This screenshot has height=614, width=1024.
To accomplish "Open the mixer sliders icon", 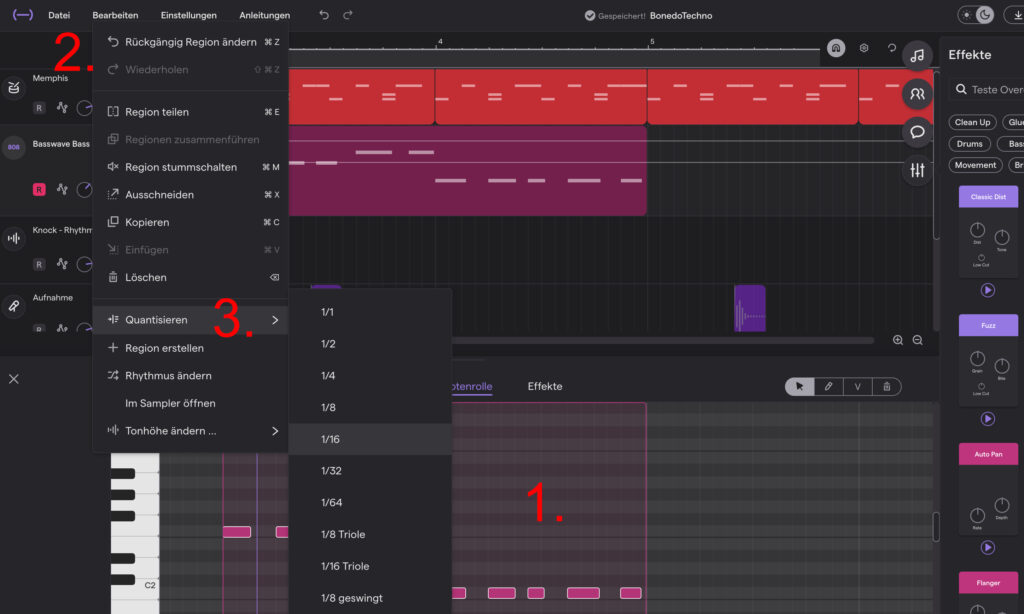I will (x=917, y=170).
